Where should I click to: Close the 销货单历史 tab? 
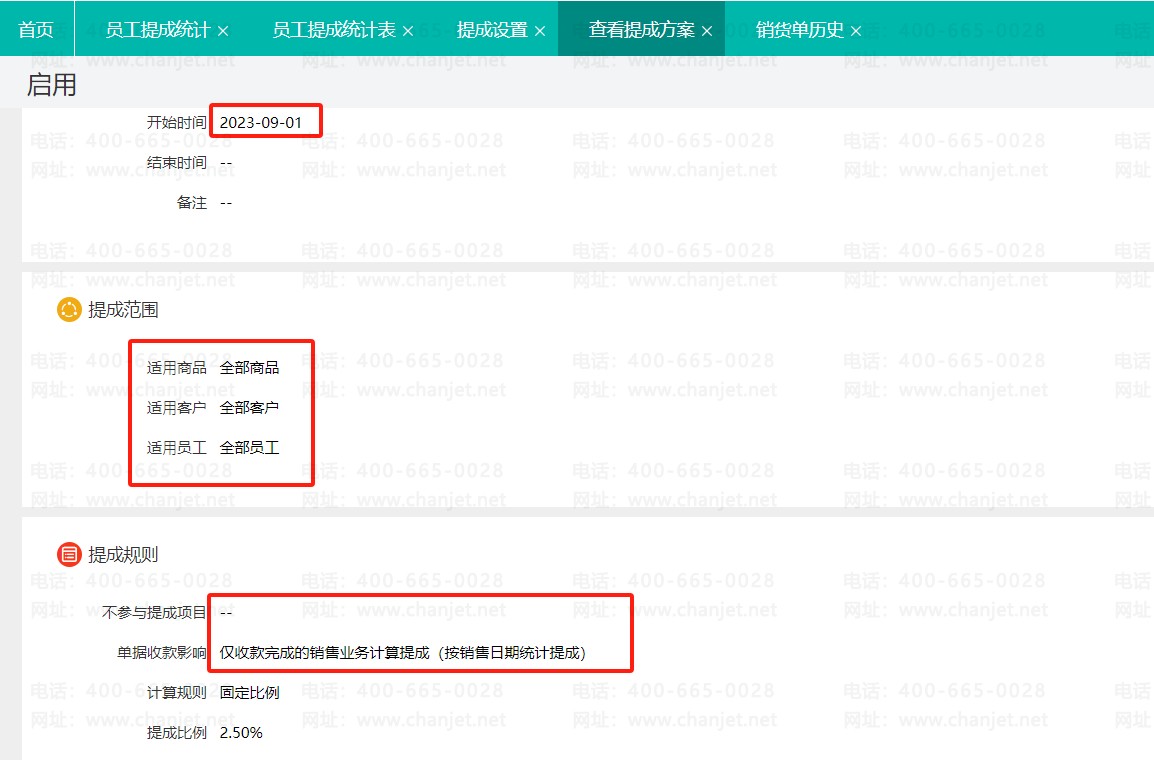(x=856, y=31)
